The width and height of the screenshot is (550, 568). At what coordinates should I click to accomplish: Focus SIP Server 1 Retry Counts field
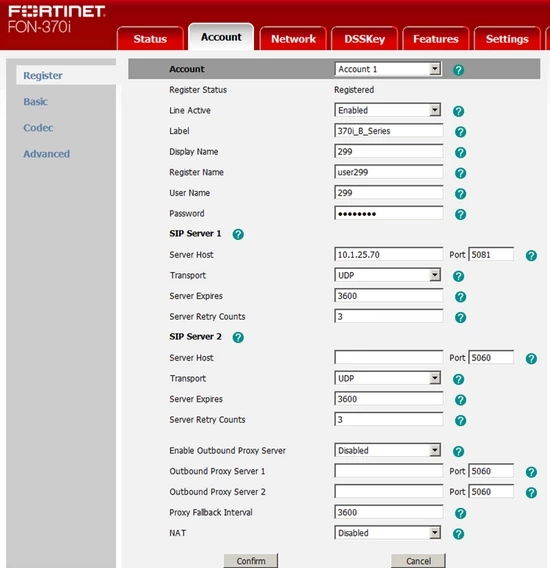click(389, 317)
